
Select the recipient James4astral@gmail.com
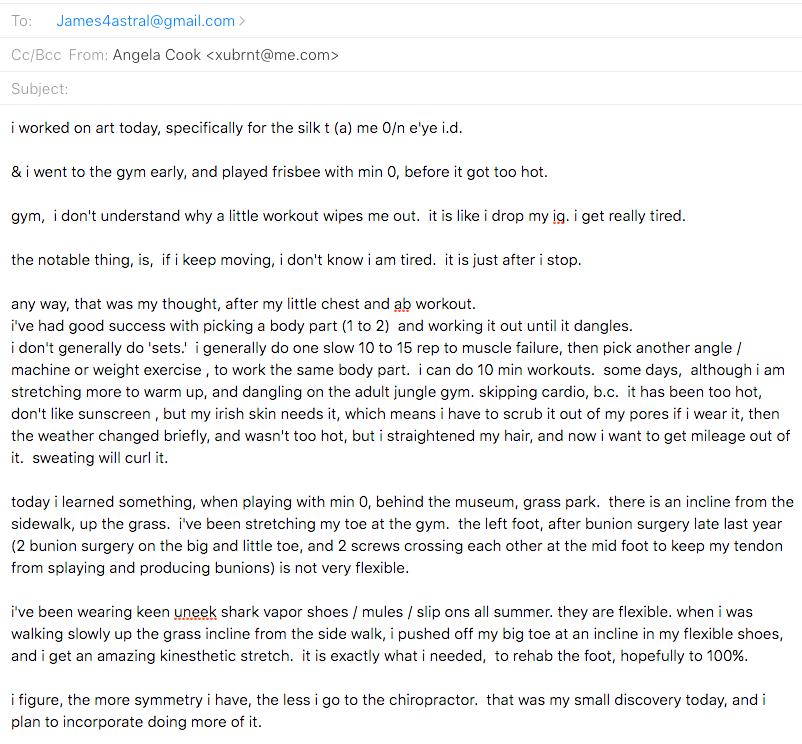pyautogui.click(x=145, y=21)
